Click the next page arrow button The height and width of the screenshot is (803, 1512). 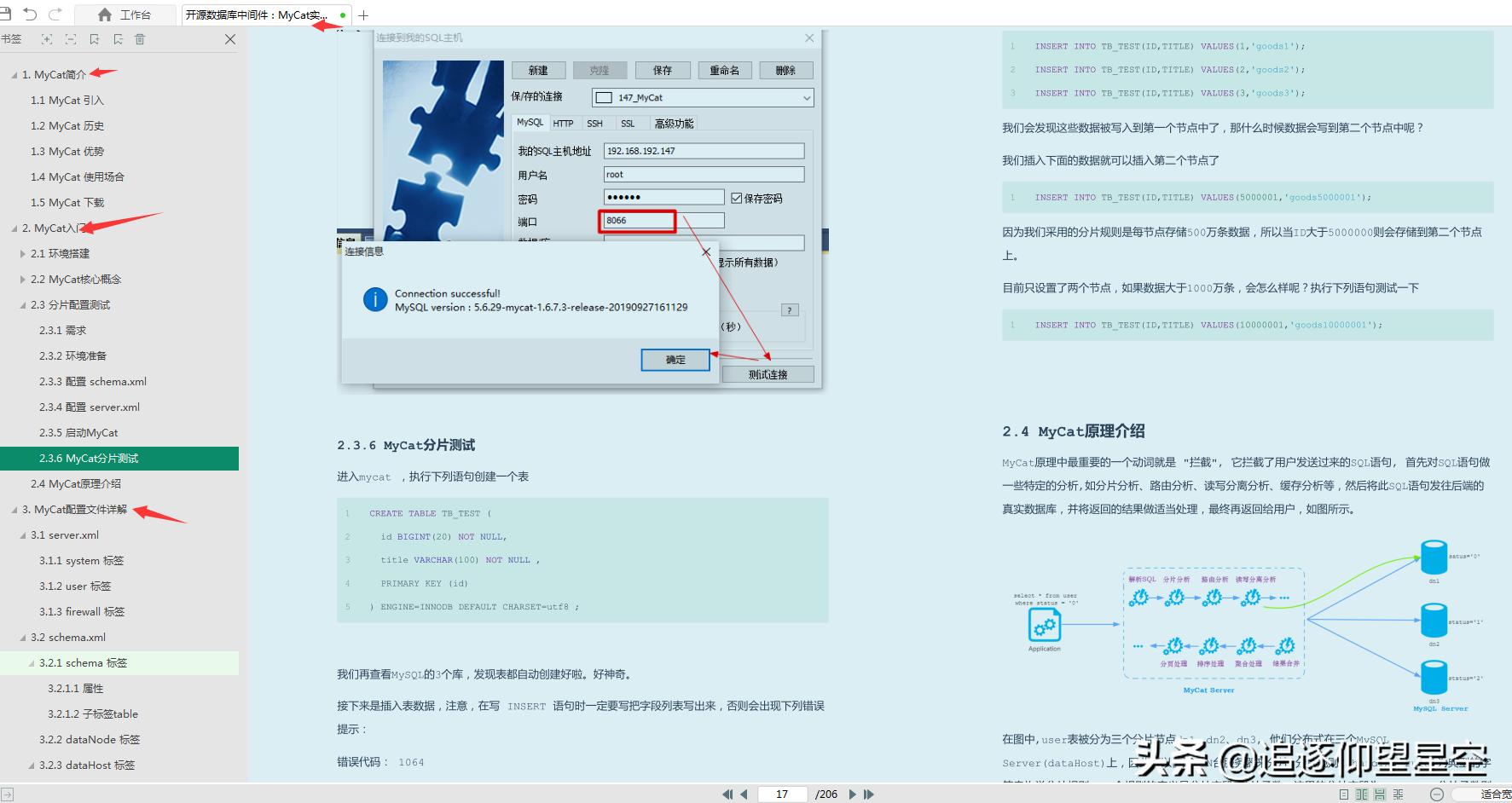tap(853, 794)
